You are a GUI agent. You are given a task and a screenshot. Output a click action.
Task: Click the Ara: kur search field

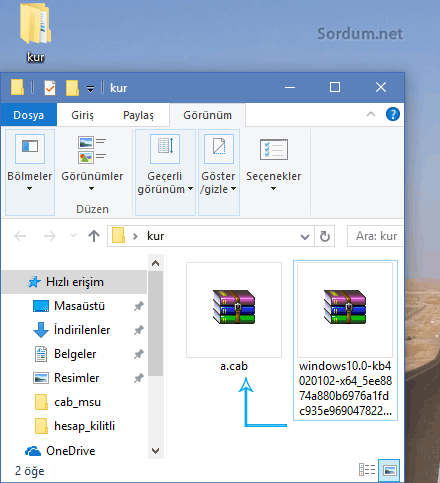click(x=376, y=236)
